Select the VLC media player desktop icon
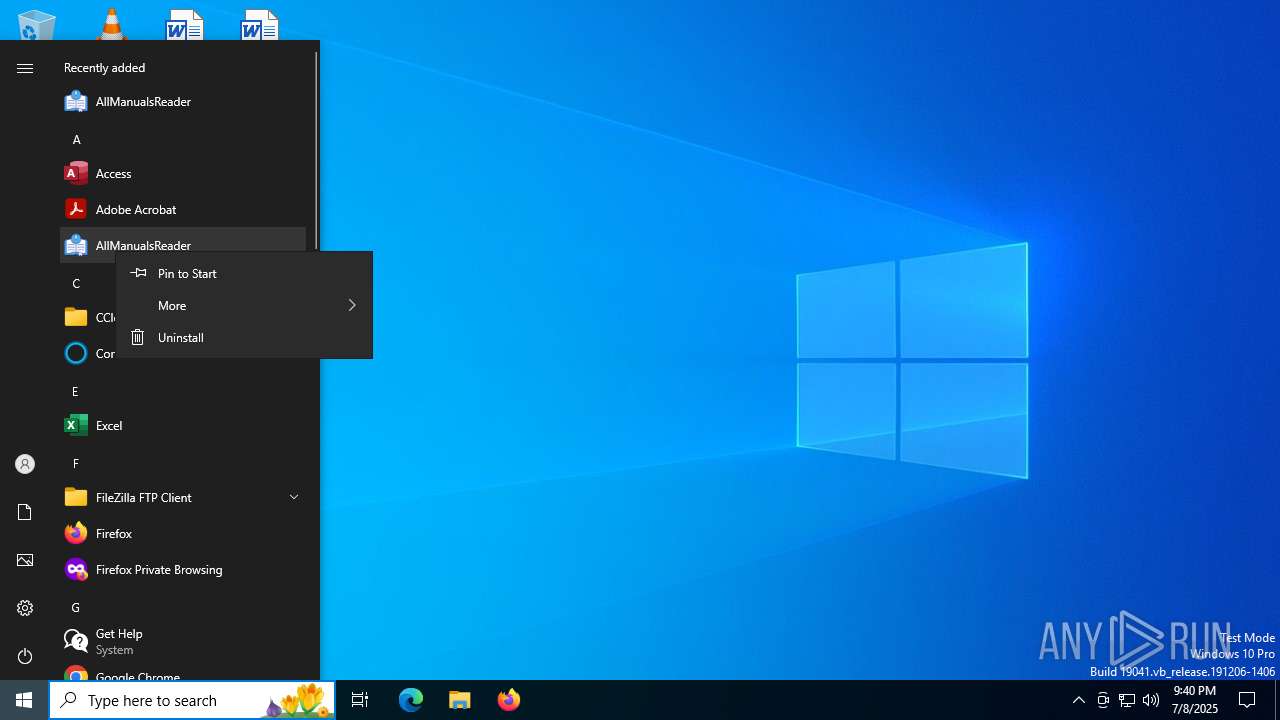Screen dimensions: 1280x720 coord(111,25)
